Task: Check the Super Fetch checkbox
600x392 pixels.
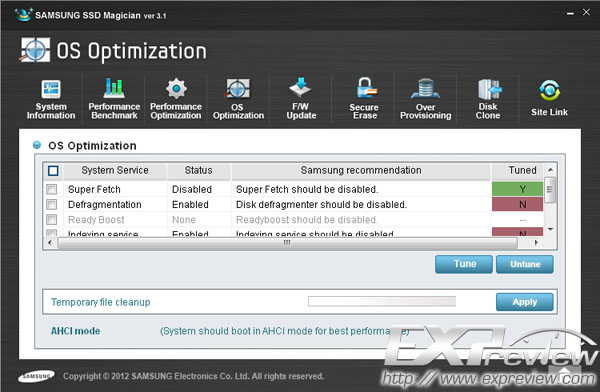Action: (x=52, y=189)
